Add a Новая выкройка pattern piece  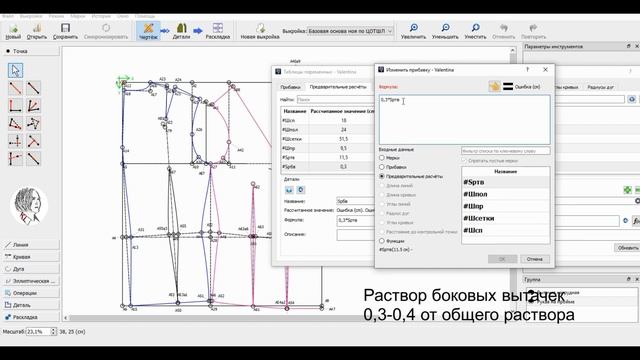(260, 31)
